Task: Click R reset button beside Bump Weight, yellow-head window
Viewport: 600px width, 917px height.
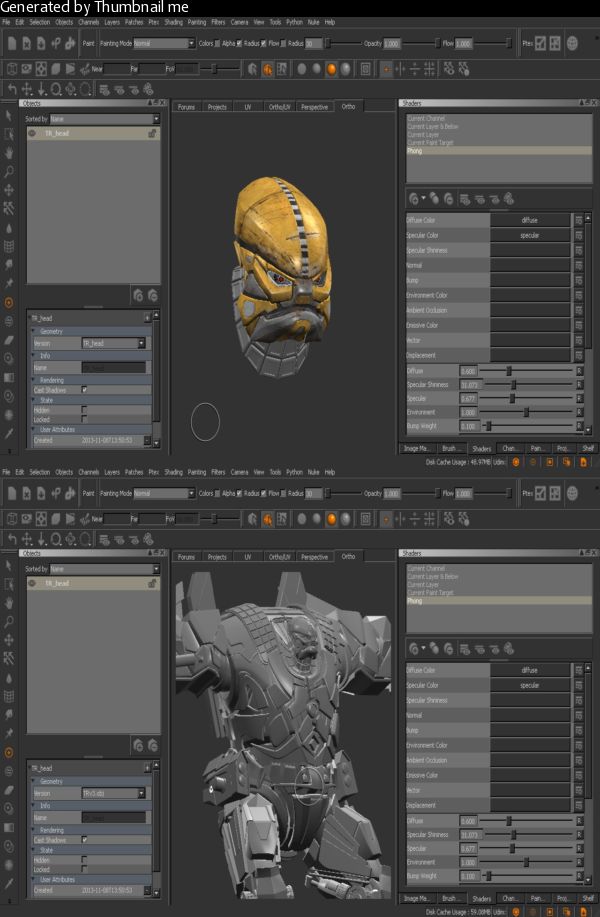Action: point(579,426)
